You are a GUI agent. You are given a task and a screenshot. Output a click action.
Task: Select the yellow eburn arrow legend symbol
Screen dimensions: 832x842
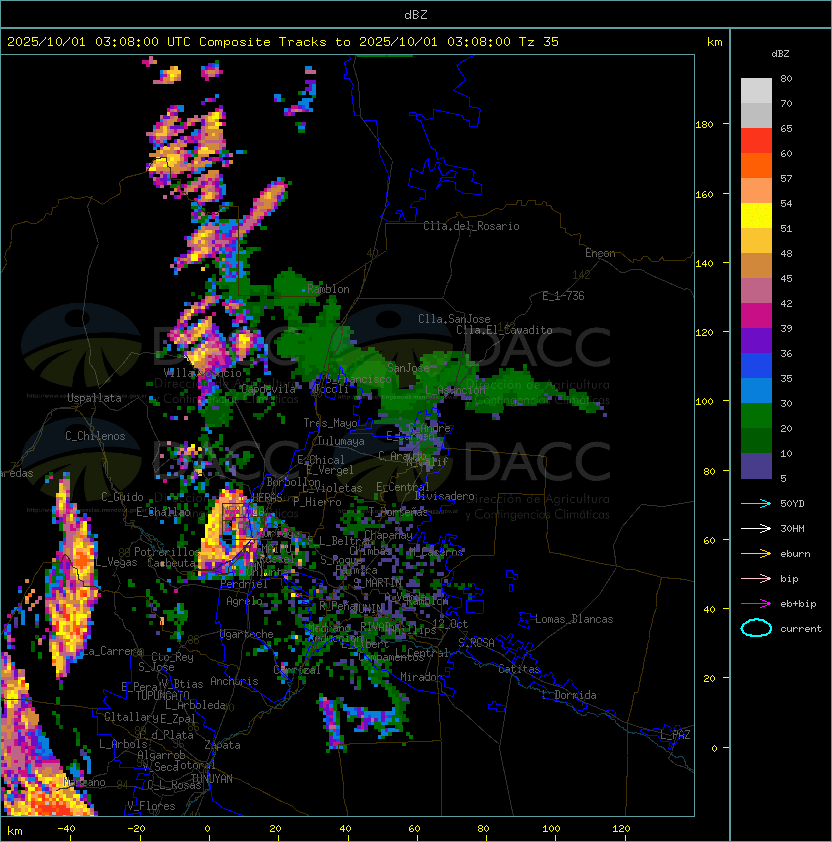756,554
